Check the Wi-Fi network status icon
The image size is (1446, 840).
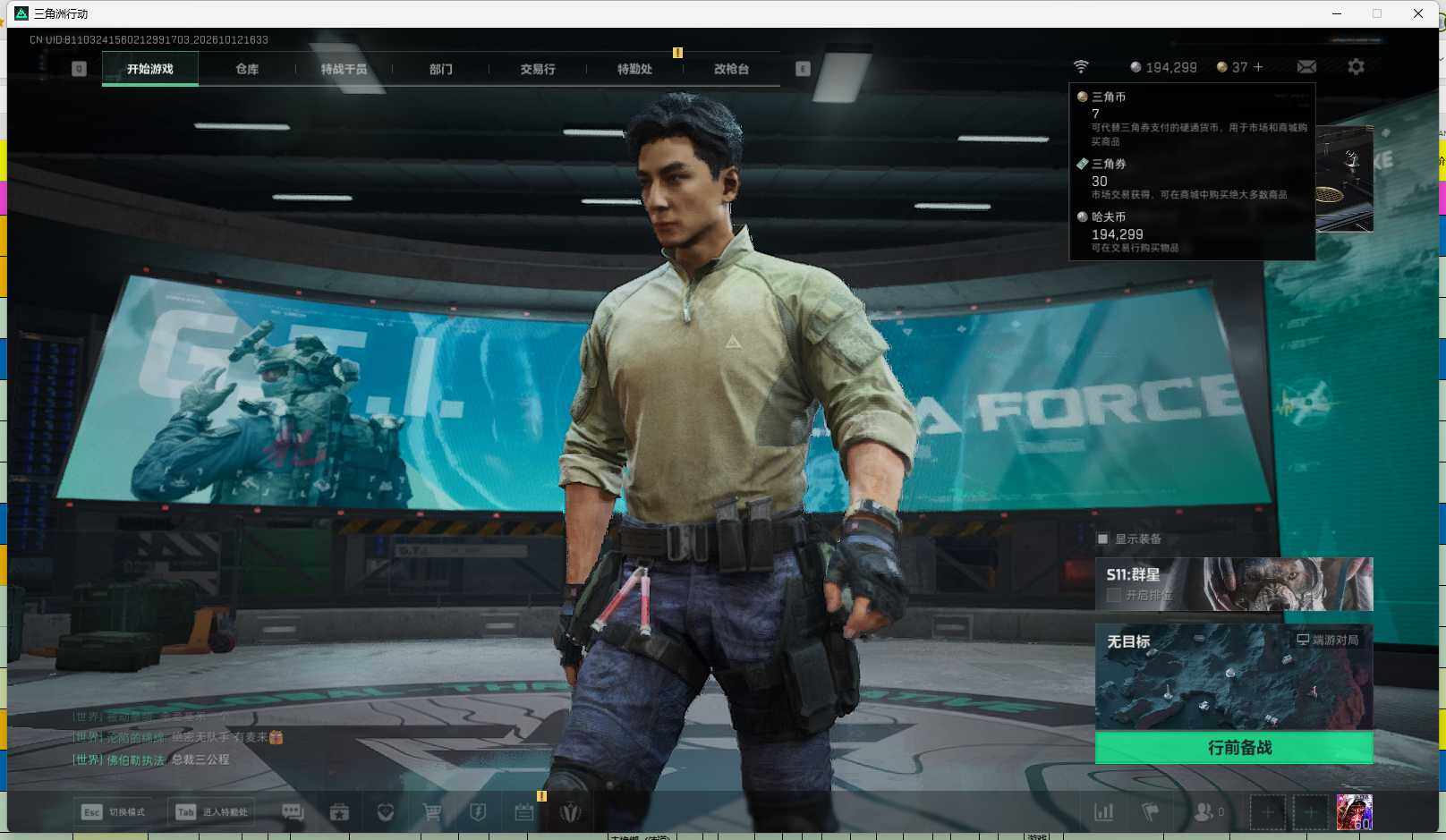click(x=1081, y=67)
